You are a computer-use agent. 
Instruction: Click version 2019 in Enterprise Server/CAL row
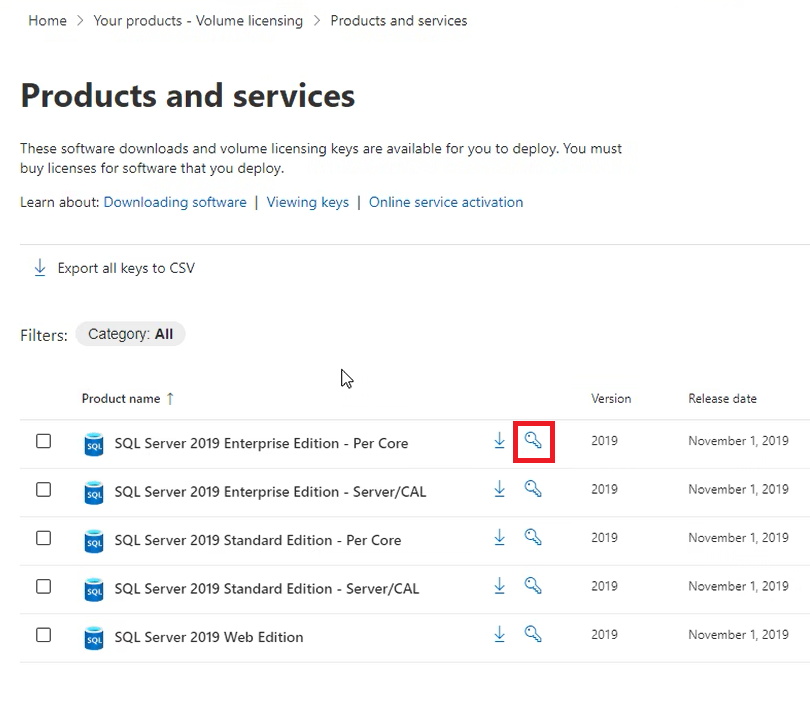tap(604, 489)
